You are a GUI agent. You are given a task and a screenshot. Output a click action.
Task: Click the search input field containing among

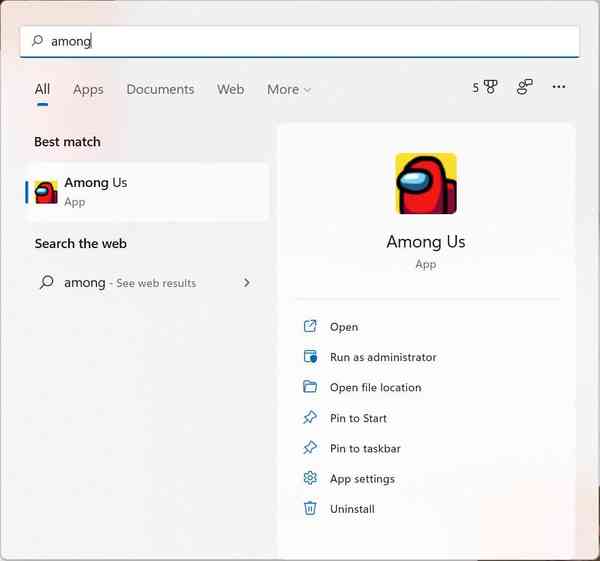click(x=300, y=41)
